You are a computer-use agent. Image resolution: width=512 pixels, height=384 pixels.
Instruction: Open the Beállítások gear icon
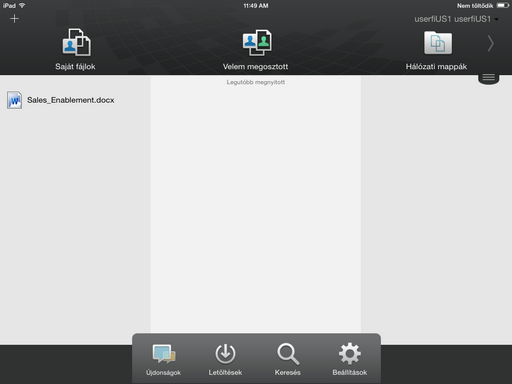350,354
